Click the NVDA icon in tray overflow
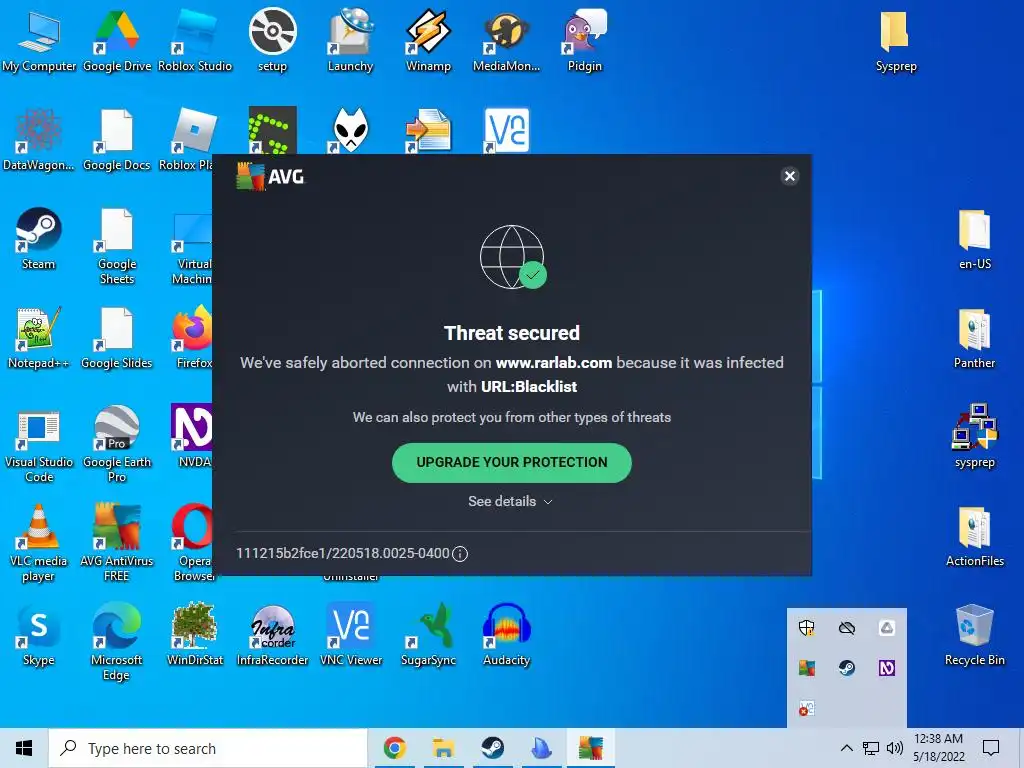The image size is (1024, 768). pos(887,668)
